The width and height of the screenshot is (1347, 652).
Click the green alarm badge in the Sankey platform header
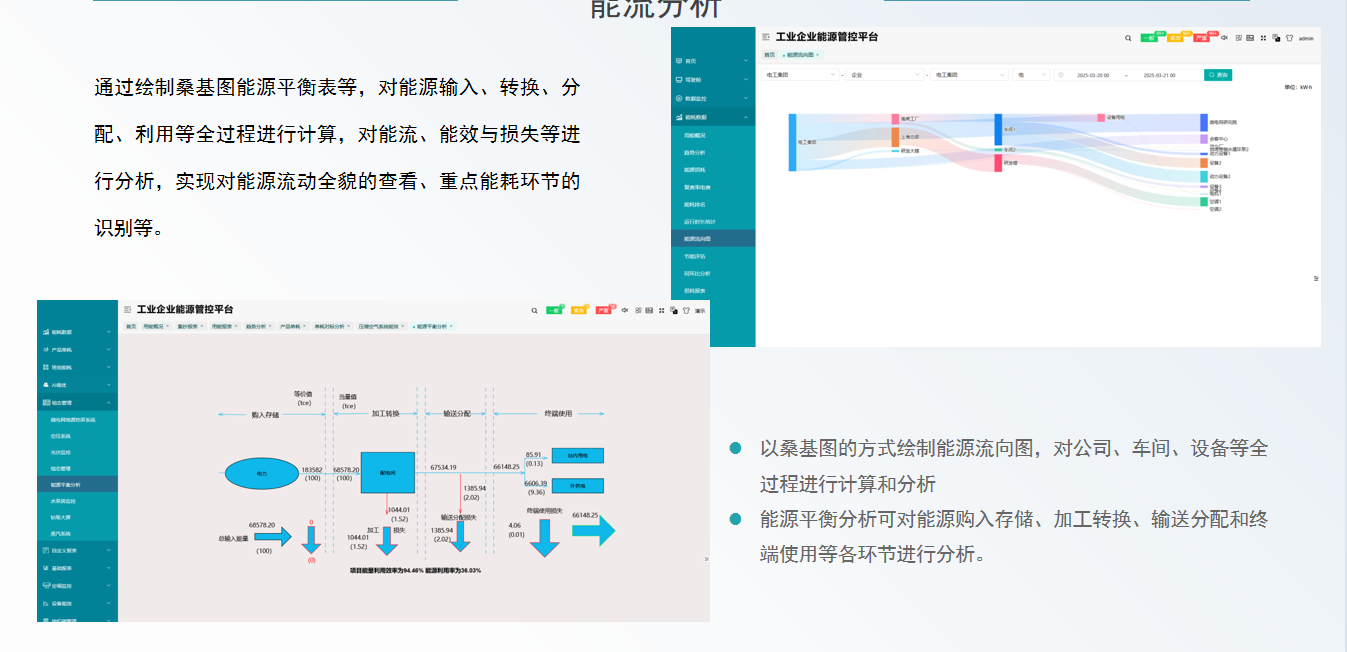tap(1150, 38)
